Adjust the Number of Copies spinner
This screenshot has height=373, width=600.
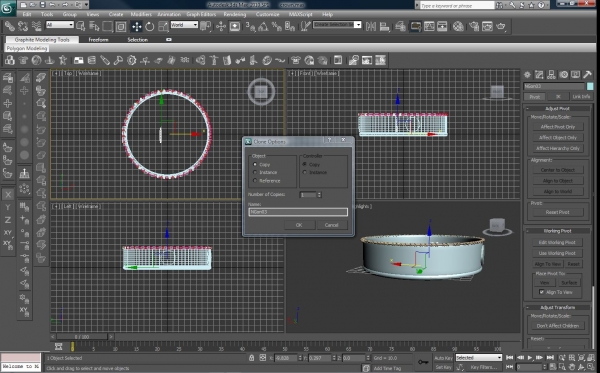(319, 195)
